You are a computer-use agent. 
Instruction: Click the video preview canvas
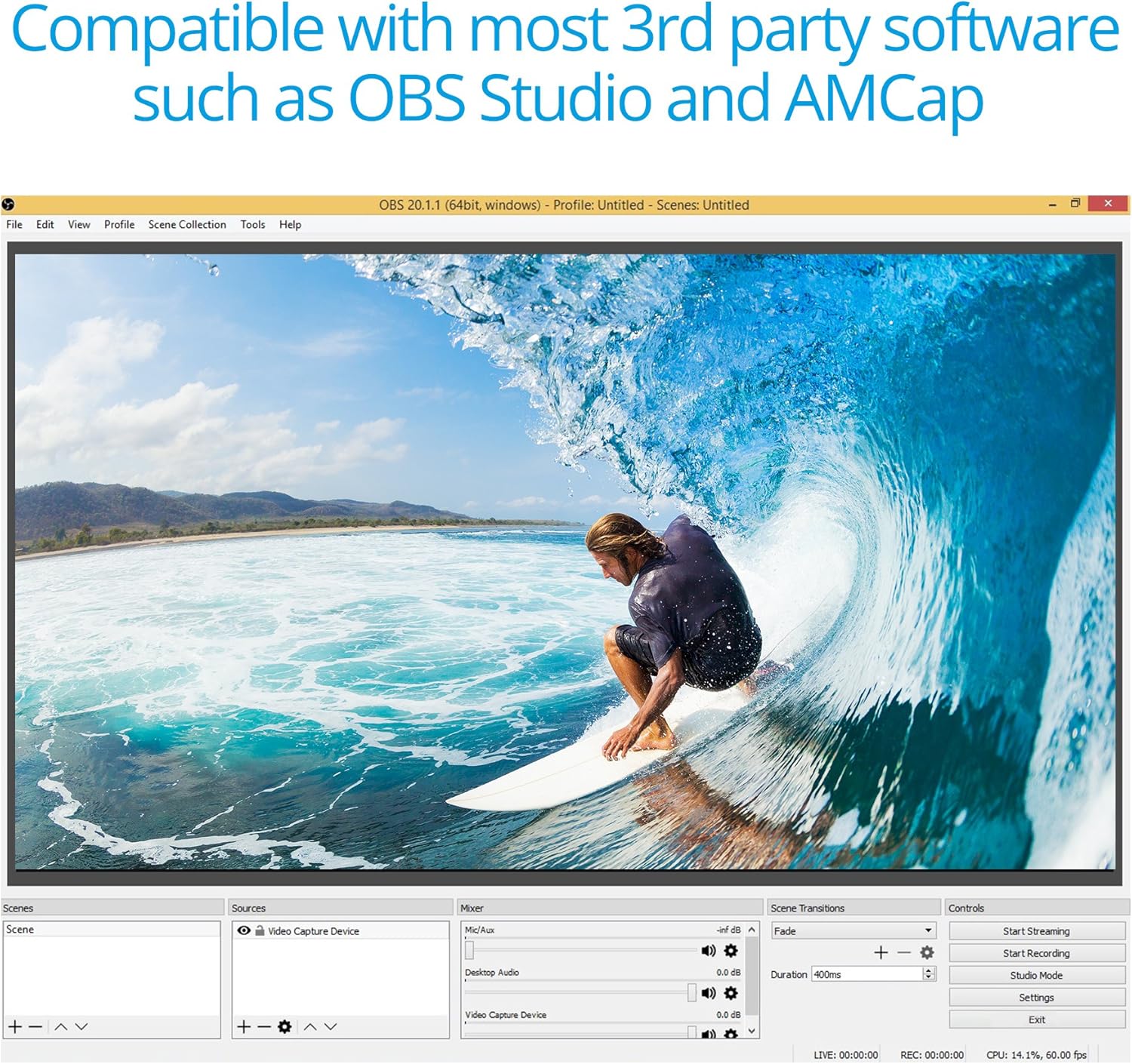565,562
